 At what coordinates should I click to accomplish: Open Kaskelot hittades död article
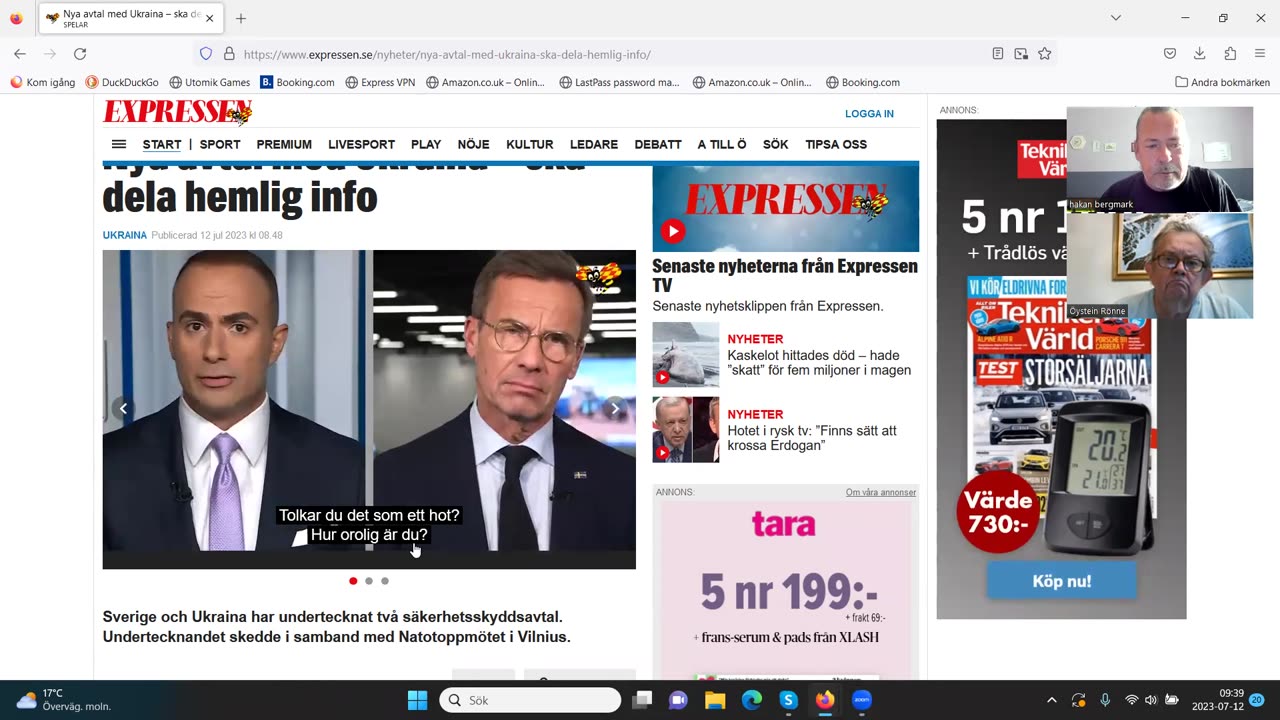(x=819, y=362)
